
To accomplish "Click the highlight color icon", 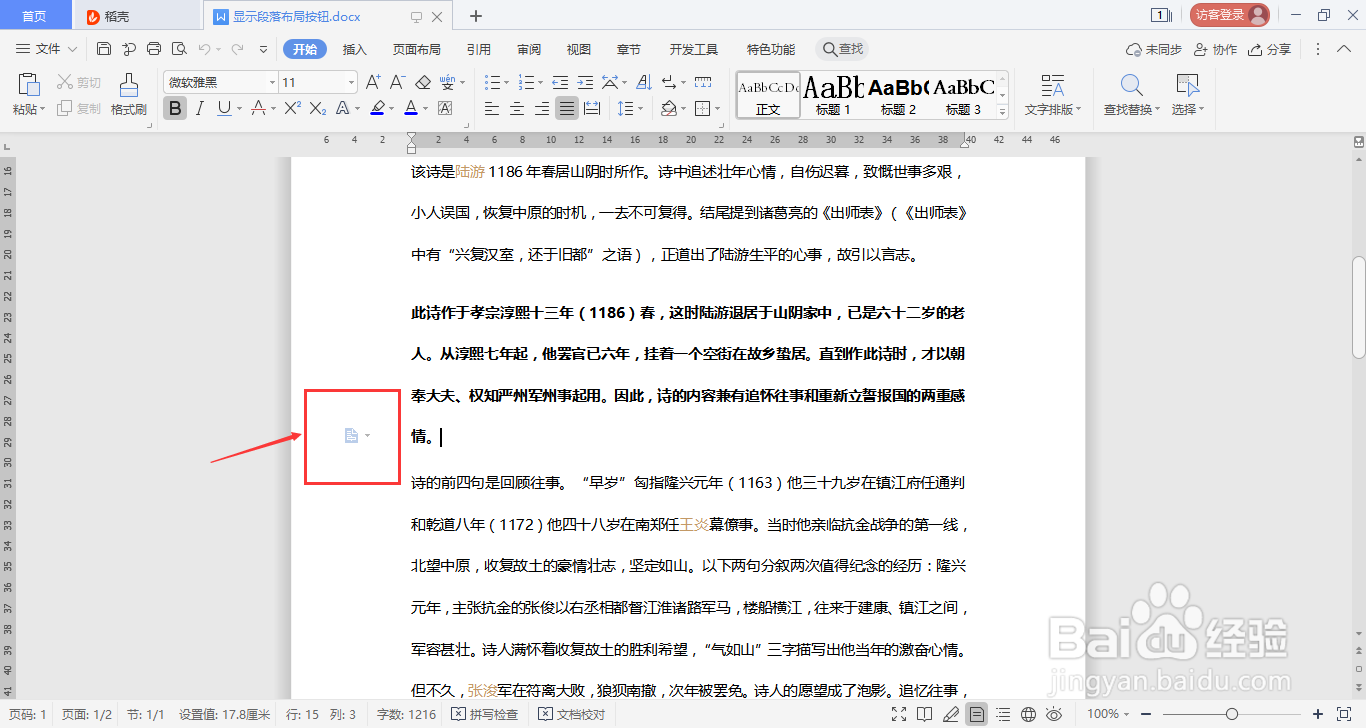I will click(x=377, y=107).
